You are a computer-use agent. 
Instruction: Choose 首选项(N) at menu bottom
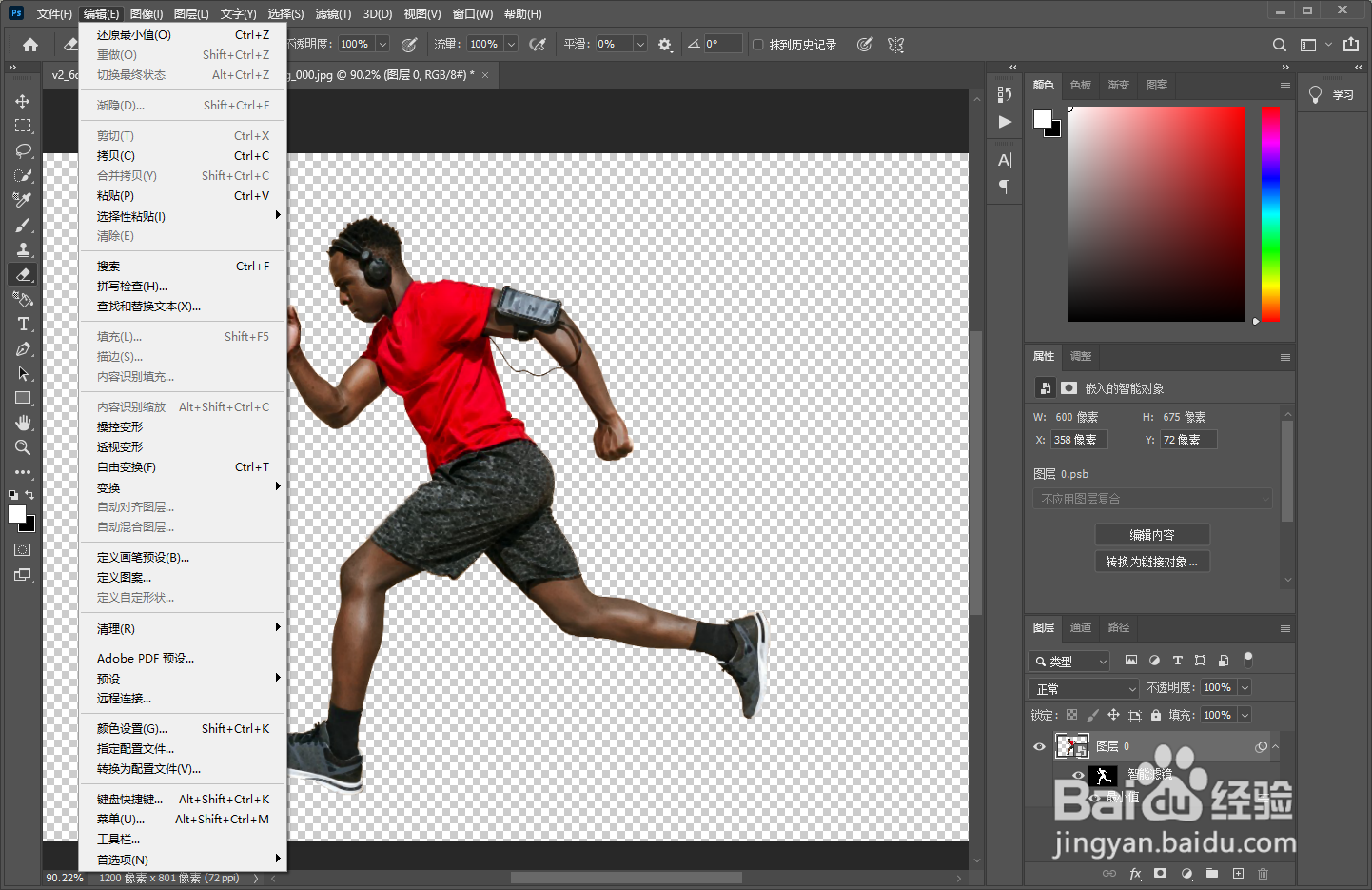(183, 860)
